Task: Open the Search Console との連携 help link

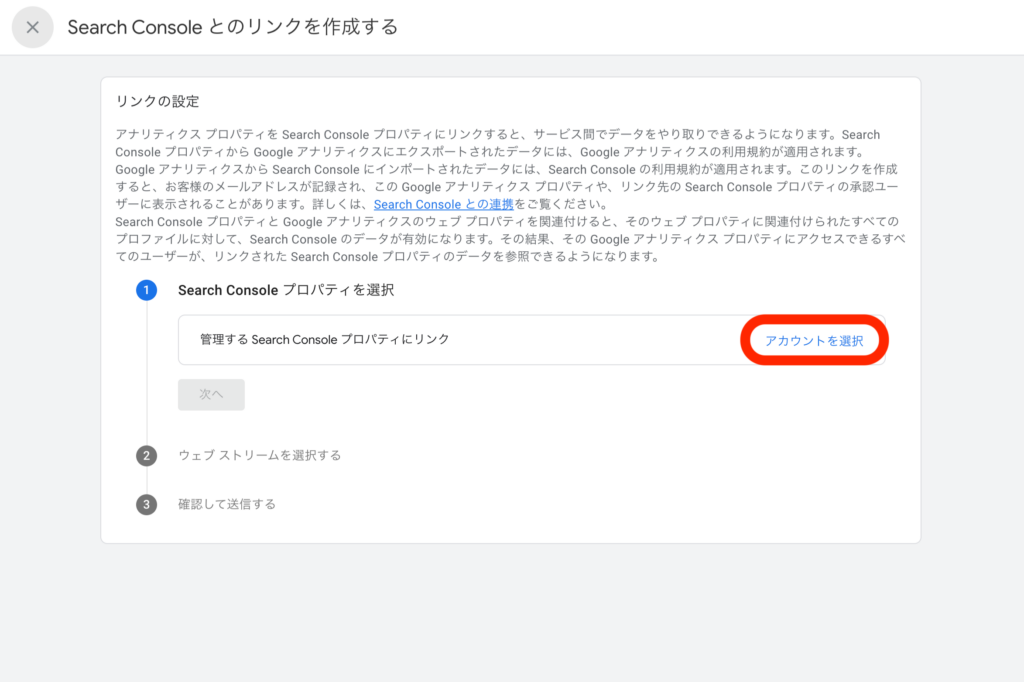Action: pos(443,204)
